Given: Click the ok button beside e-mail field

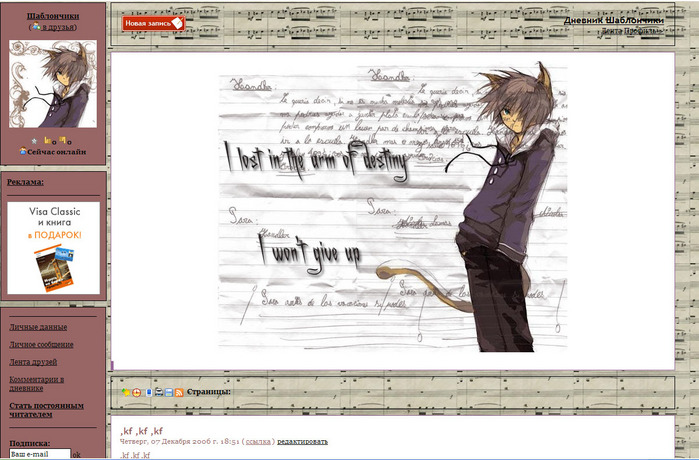Looking at the screenshot, I should [x=76, y=455].
